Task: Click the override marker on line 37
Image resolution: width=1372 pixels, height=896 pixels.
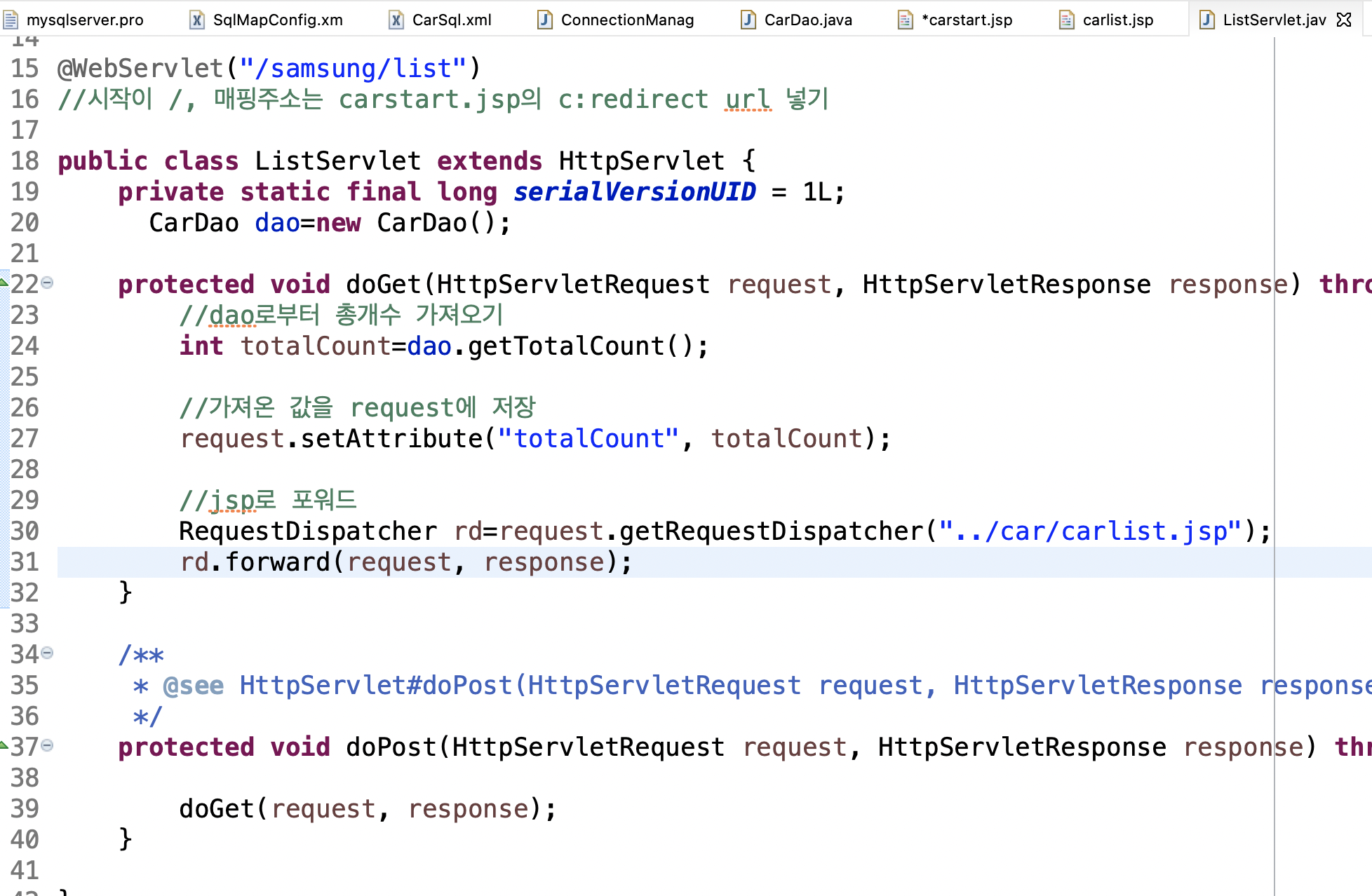Action: tap(4, 746)
